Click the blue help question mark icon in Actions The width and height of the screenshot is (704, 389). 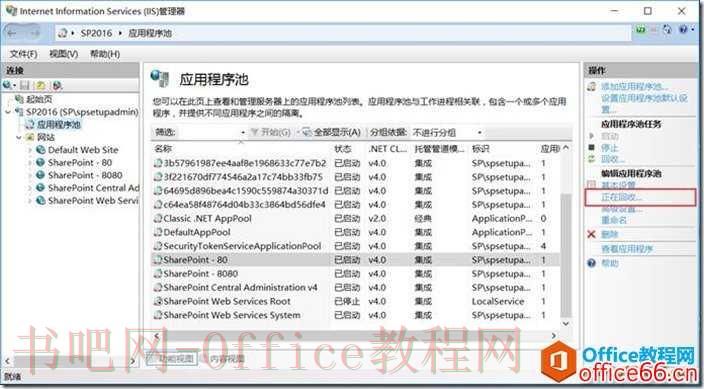592,263
